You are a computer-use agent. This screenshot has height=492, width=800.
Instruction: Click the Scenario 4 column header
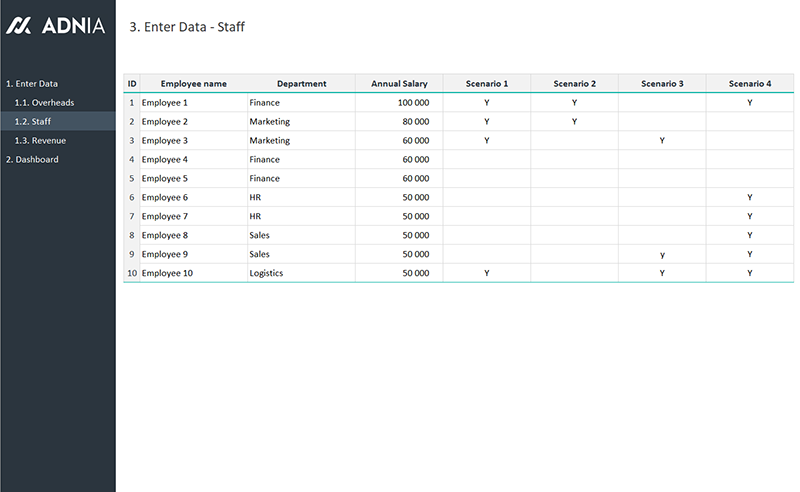pyautogui.click(x=749, y=84)
